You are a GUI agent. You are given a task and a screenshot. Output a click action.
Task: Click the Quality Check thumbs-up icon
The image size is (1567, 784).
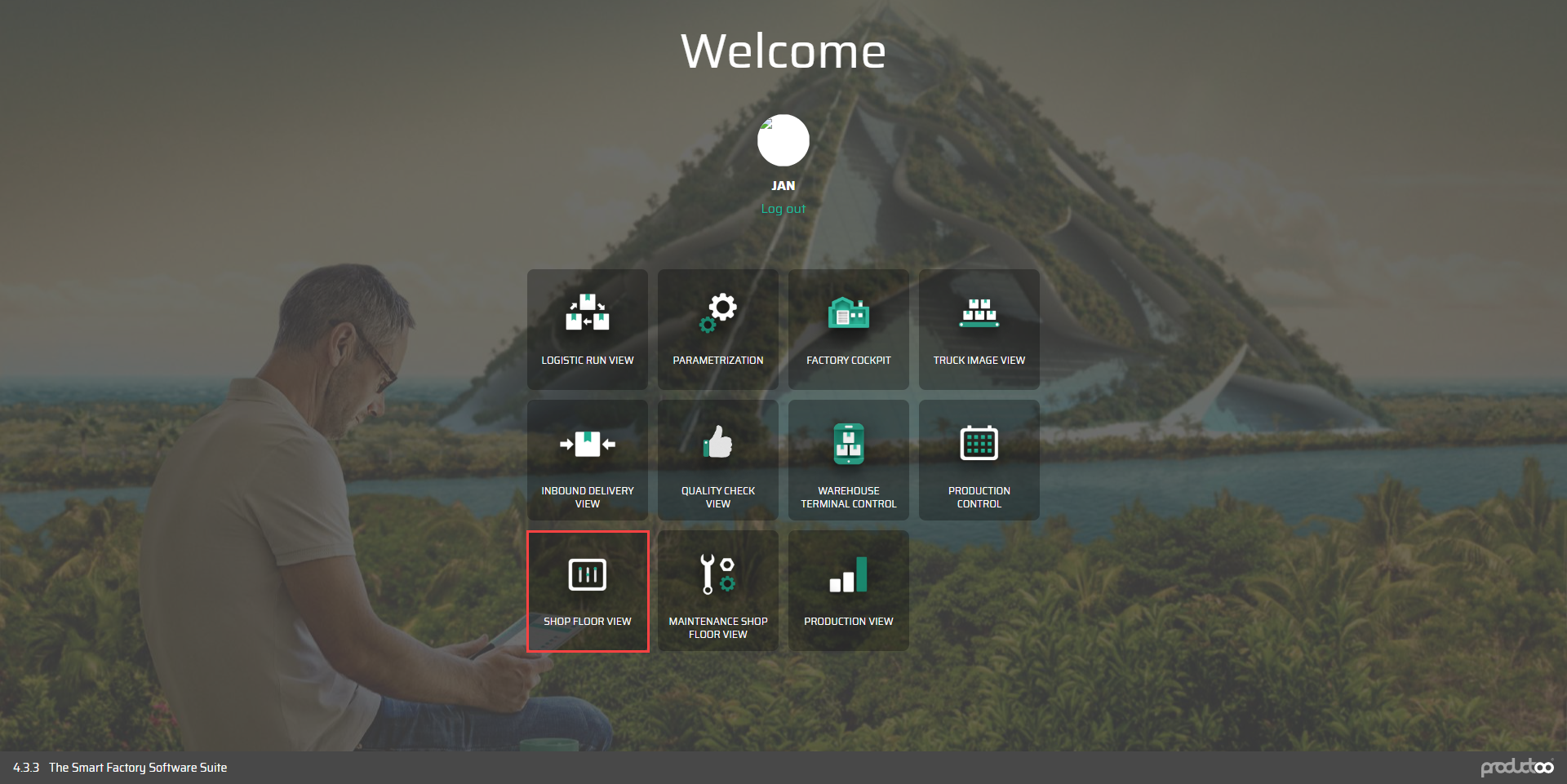pos(718,443)
